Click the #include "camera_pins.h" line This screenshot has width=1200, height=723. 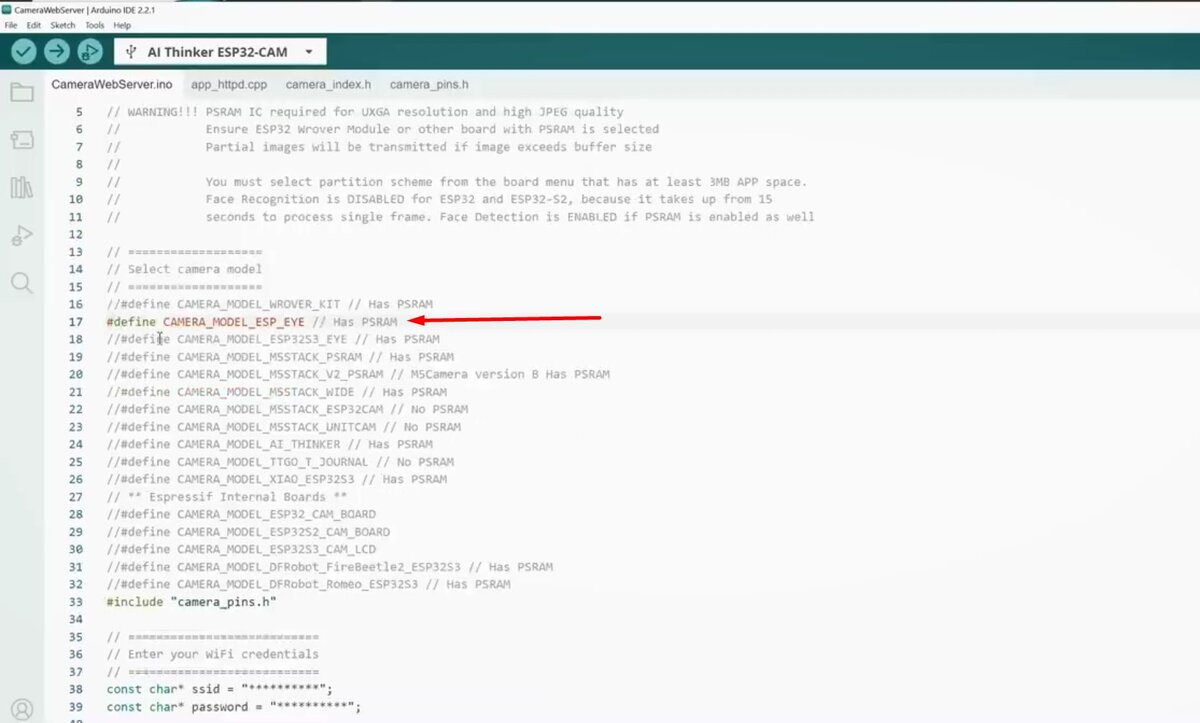(191, 602)
